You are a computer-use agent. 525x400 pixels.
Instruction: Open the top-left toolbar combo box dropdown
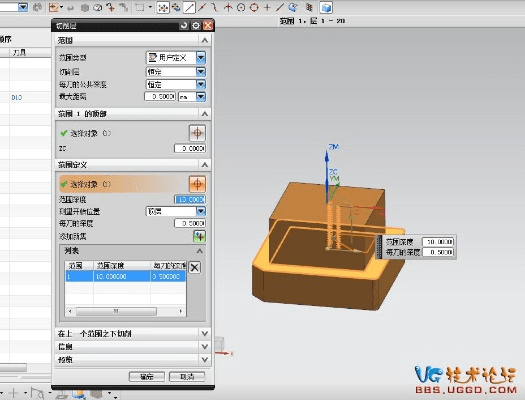[23, 7]
